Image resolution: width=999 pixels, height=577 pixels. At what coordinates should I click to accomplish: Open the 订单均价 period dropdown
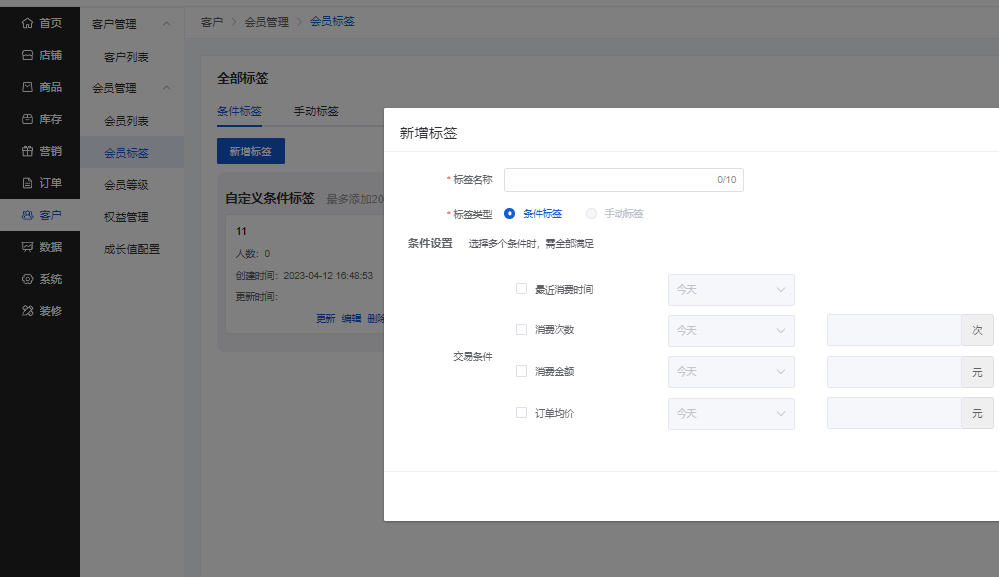(x=731, y=414)
